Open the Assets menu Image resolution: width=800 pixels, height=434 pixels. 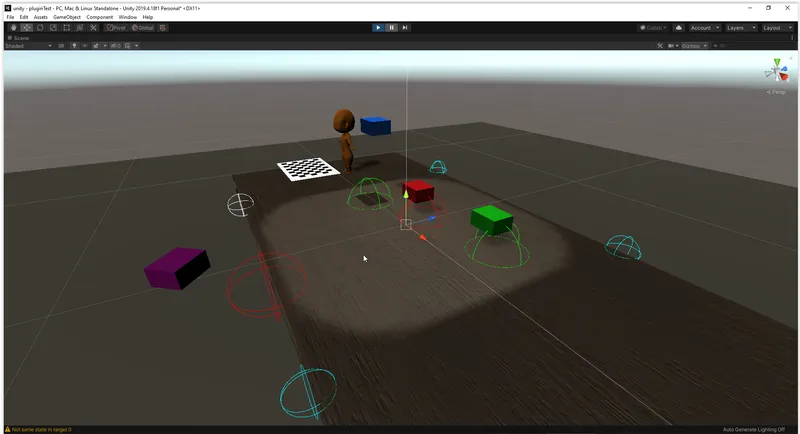coord(40,17)
